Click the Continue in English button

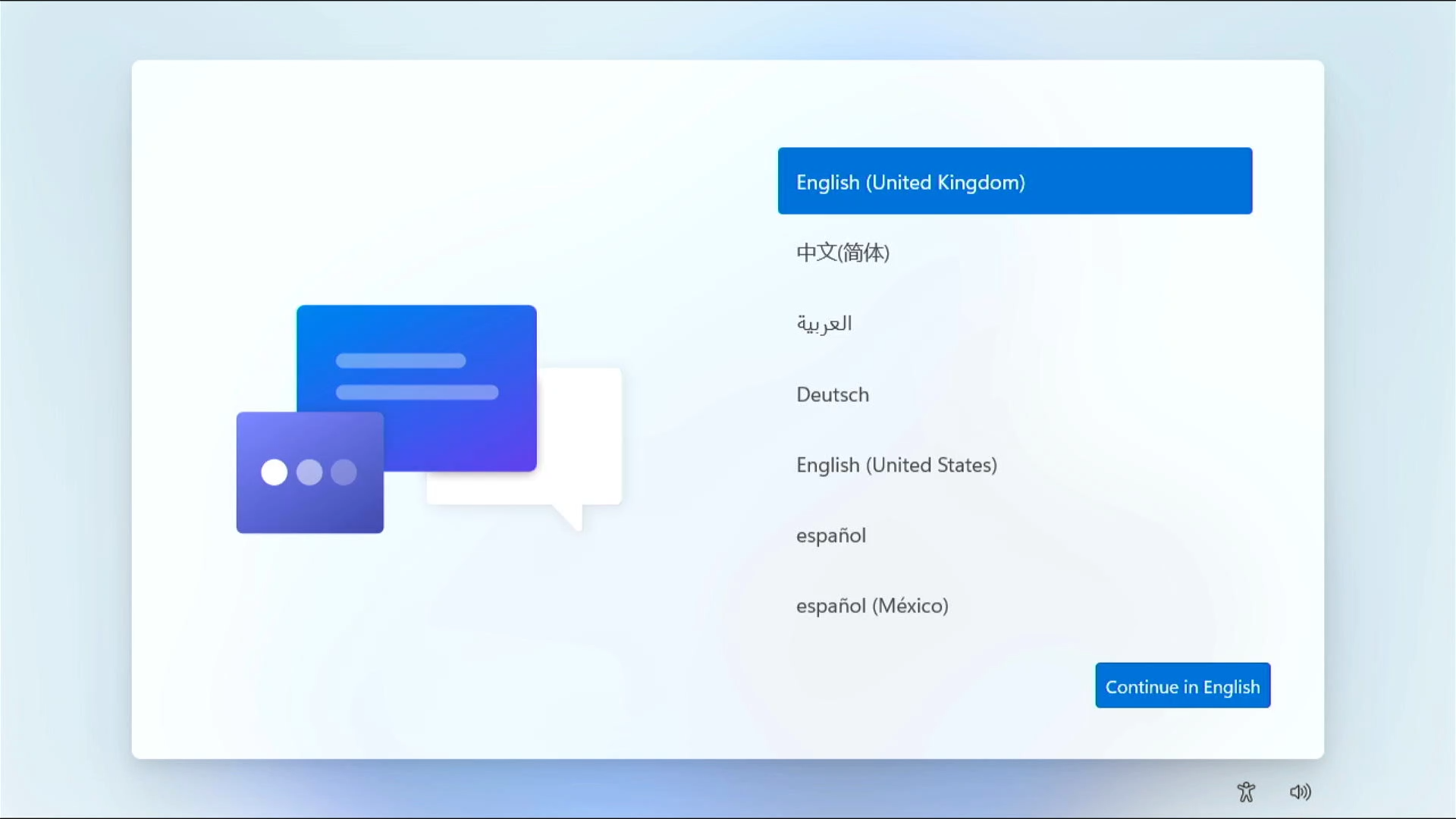click(1182, 686)
